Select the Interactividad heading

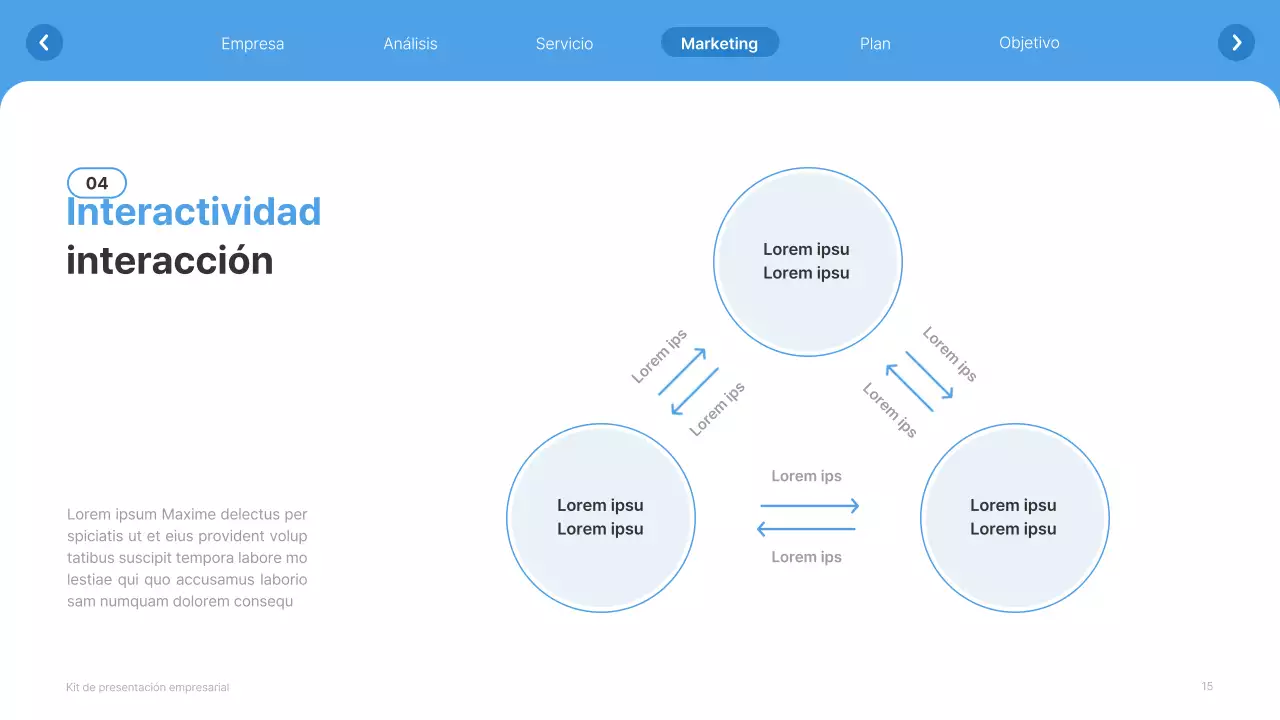pyautogui.click(x=193, y=211)
